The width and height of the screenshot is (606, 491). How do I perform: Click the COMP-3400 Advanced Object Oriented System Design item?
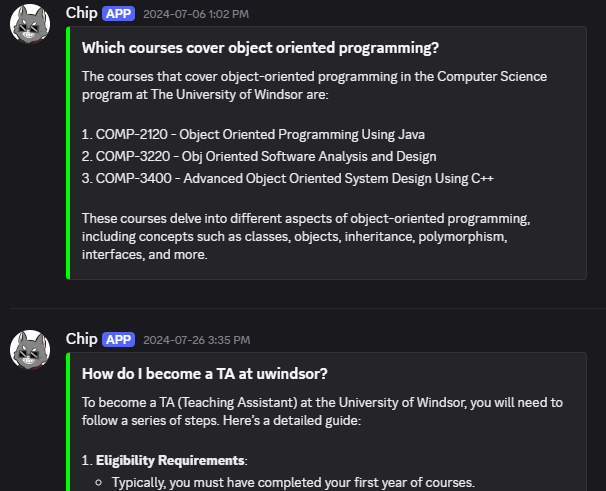pos(288,179)
